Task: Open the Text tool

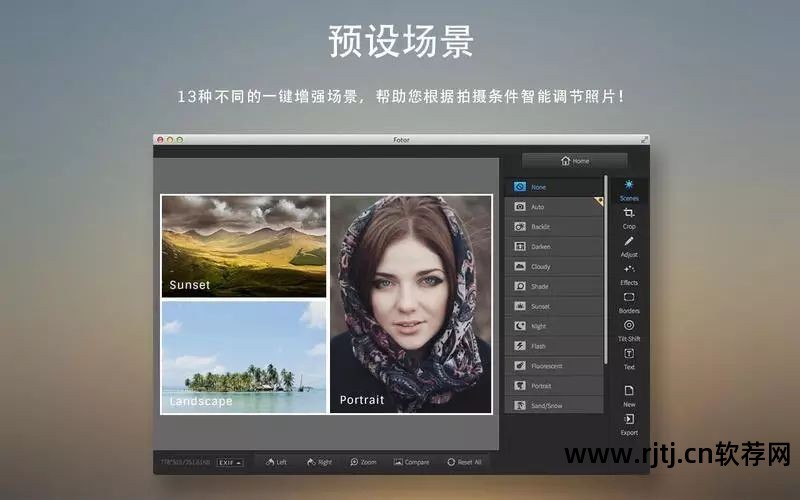Action: point(629,359)
